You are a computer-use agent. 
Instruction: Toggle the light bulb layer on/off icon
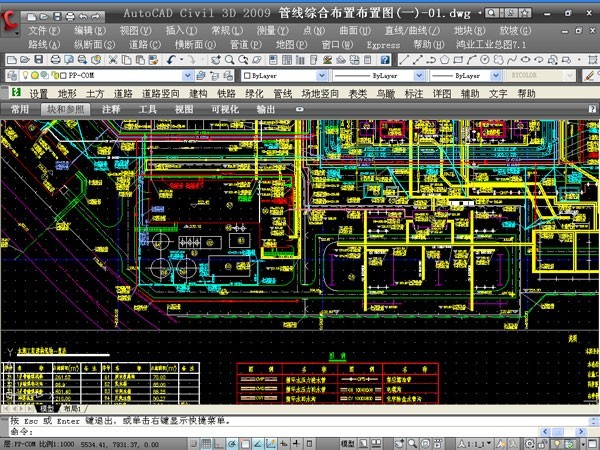click(x=25, y=76)
